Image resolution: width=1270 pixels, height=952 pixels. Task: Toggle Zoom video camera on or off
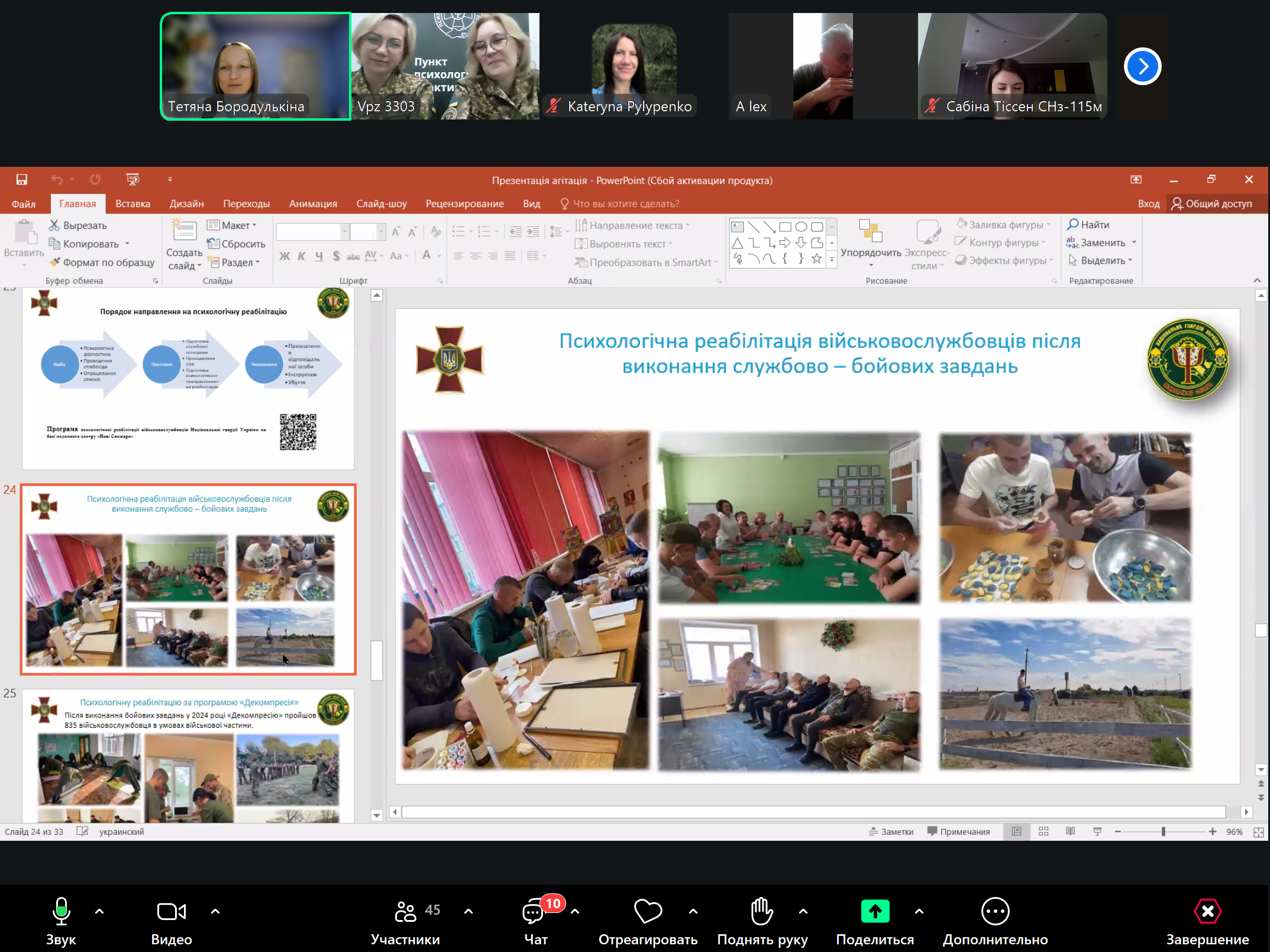click(171, 911)
